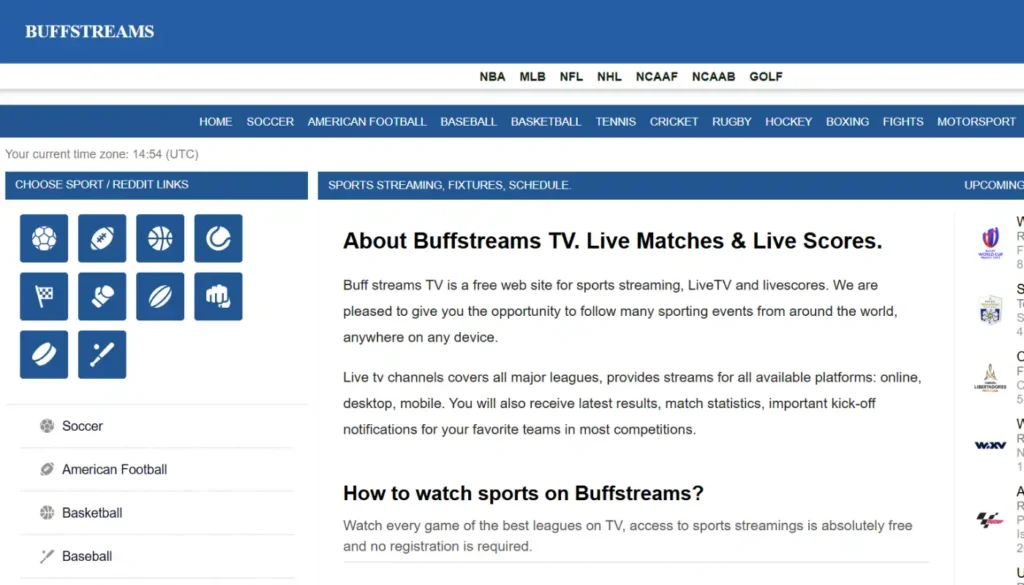Screen dimensions: 1024x585
Task: Click small basketball icon beside Basketball
Action: pyautogui.click(x=47, y=513)
